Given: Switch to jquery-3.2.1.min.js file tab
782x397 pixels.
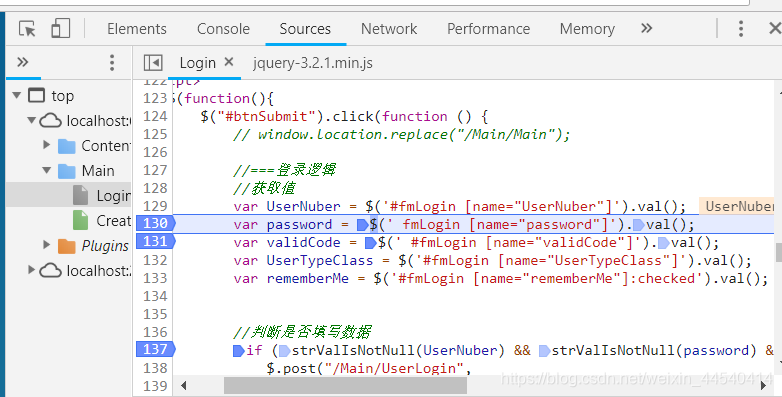Looking at the screenshot, I should tap(313, 63).
